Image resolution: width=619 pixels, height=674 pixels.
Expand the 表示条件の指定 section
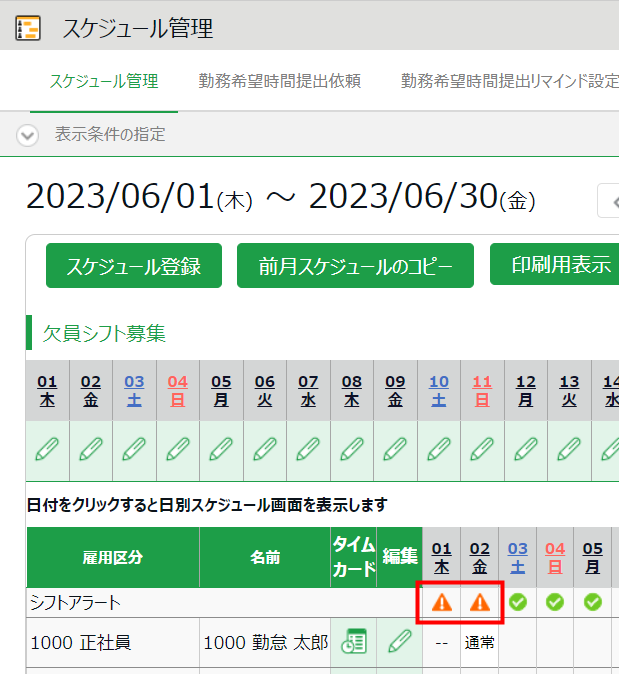point(27,135)
